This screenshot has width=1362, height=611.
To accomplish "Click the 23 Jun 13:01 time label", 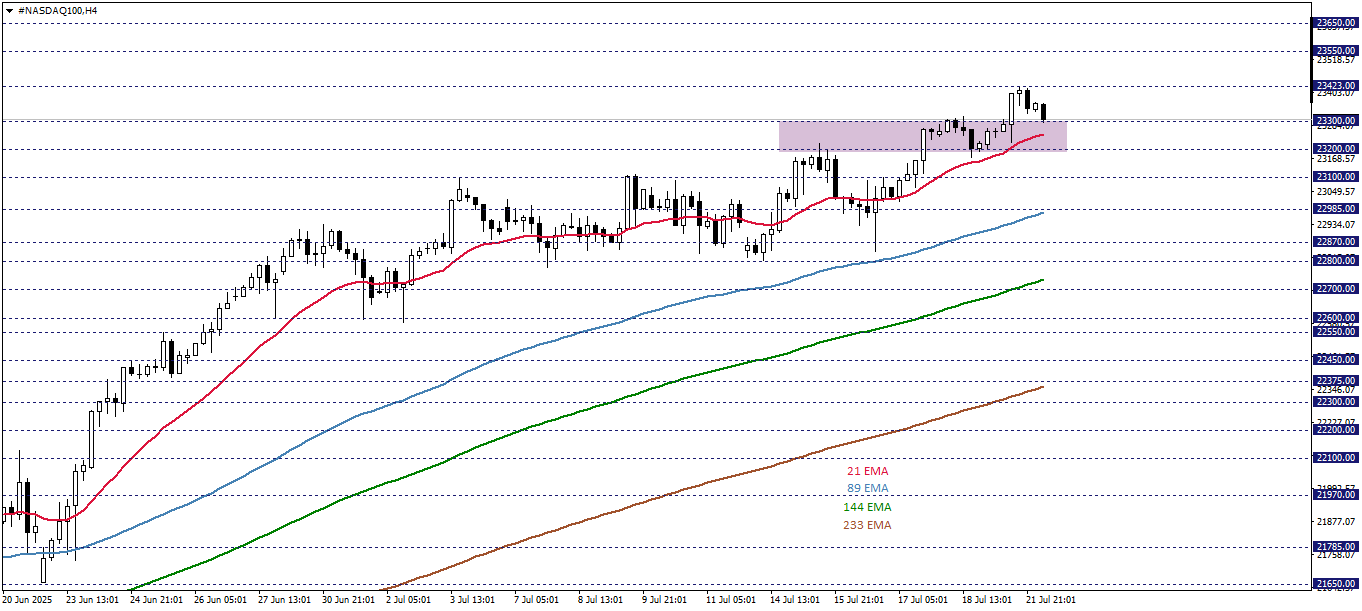I will pos(92,601).
